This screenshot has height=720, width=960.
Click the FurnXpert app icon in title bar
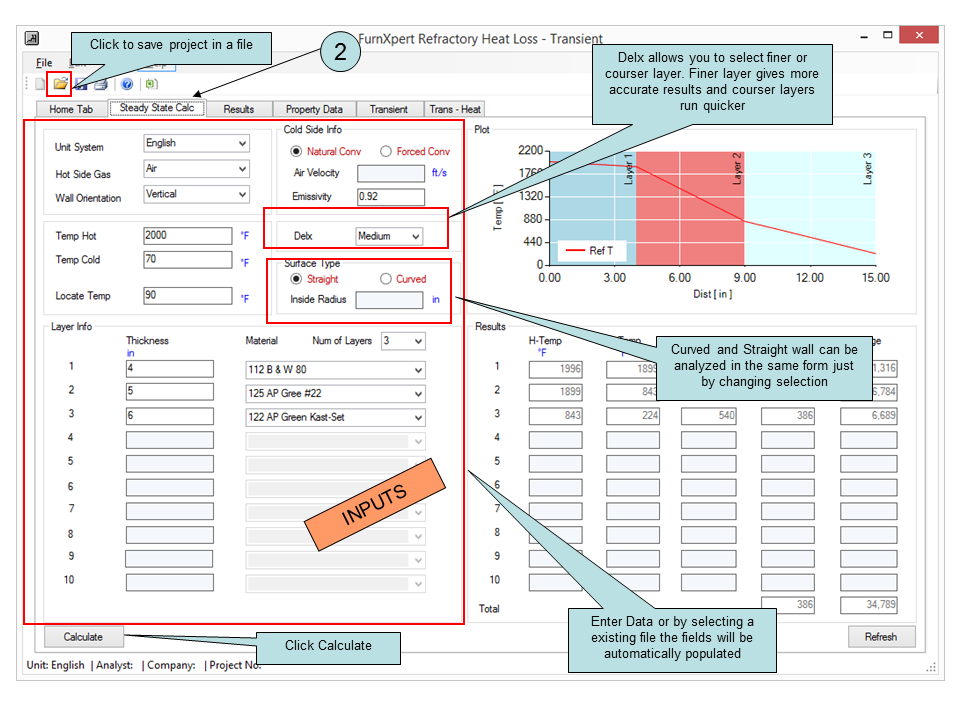coord(32,38)
